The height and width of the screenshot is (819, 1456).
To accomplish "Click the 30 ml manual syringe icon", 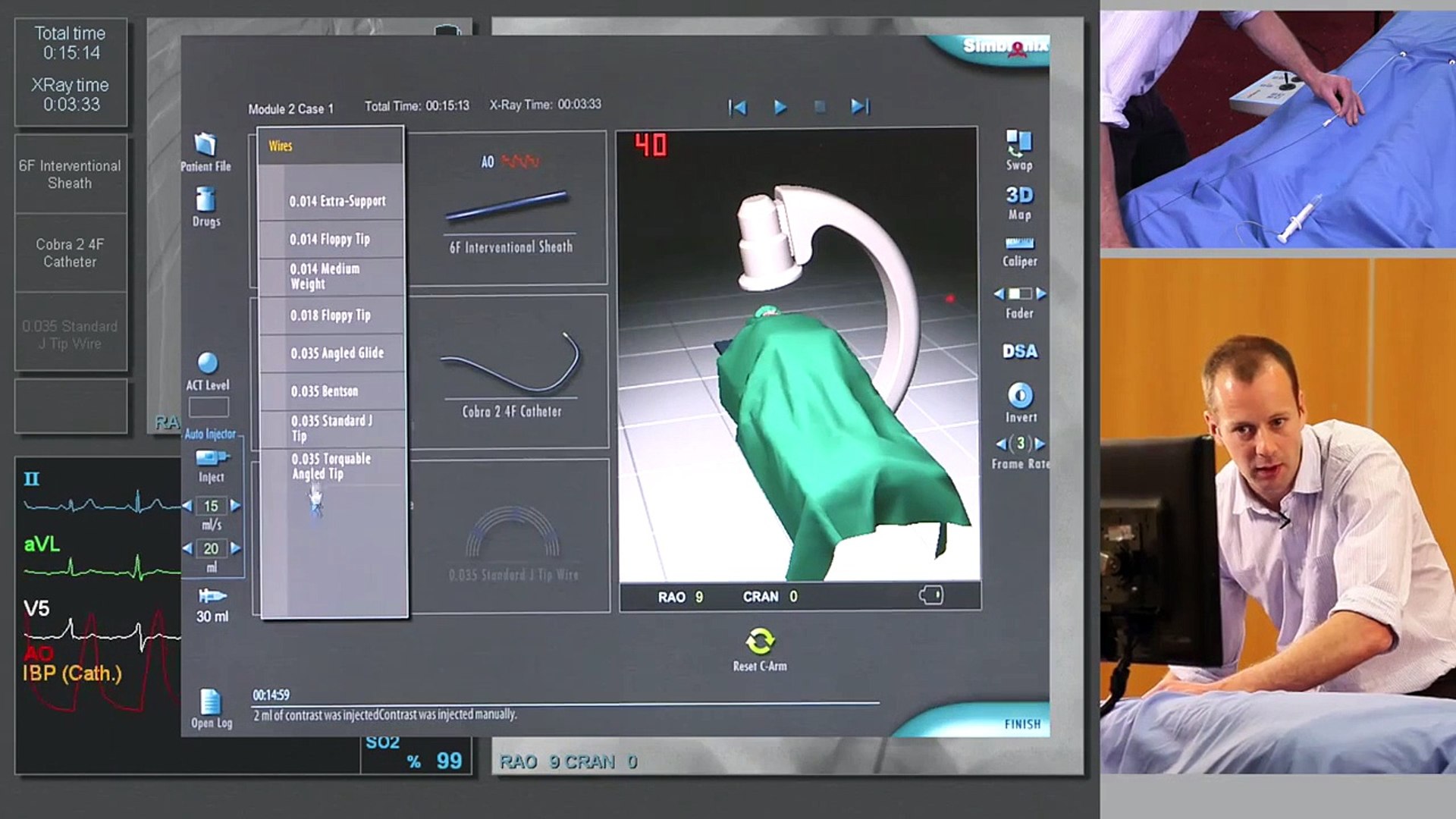I will (212, 596).
